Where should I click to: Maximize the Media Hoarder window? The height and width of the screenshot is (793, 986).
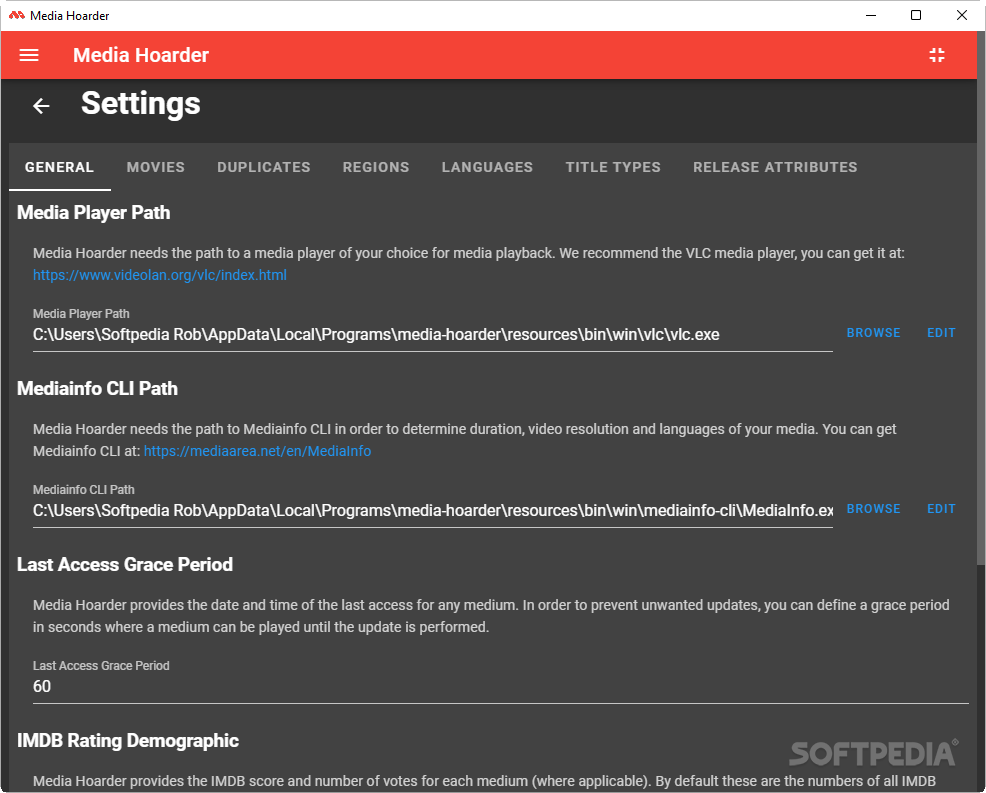(916, 15)
